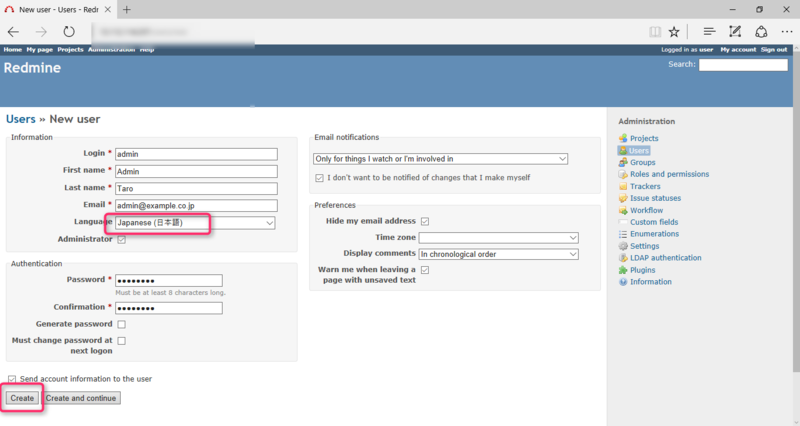The height and width of the screenshot is (426, 800).
Task: Click the browser Share icon
Action: (x=761, y=32)
